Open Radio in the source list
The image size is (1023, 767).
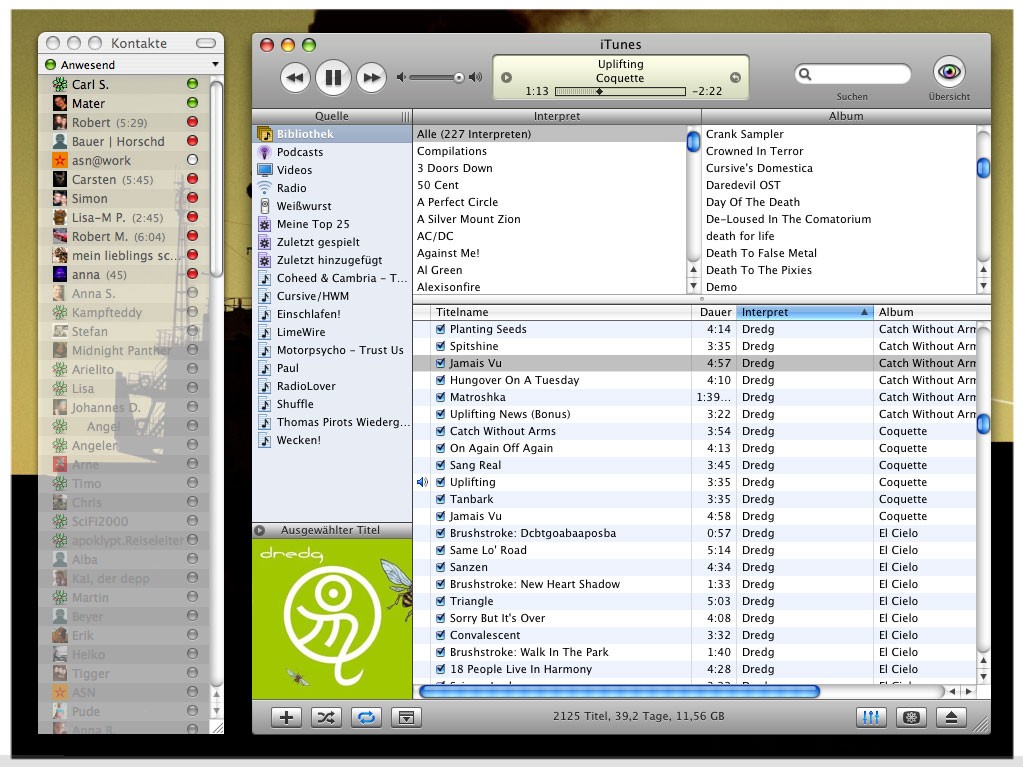point(332,188)
